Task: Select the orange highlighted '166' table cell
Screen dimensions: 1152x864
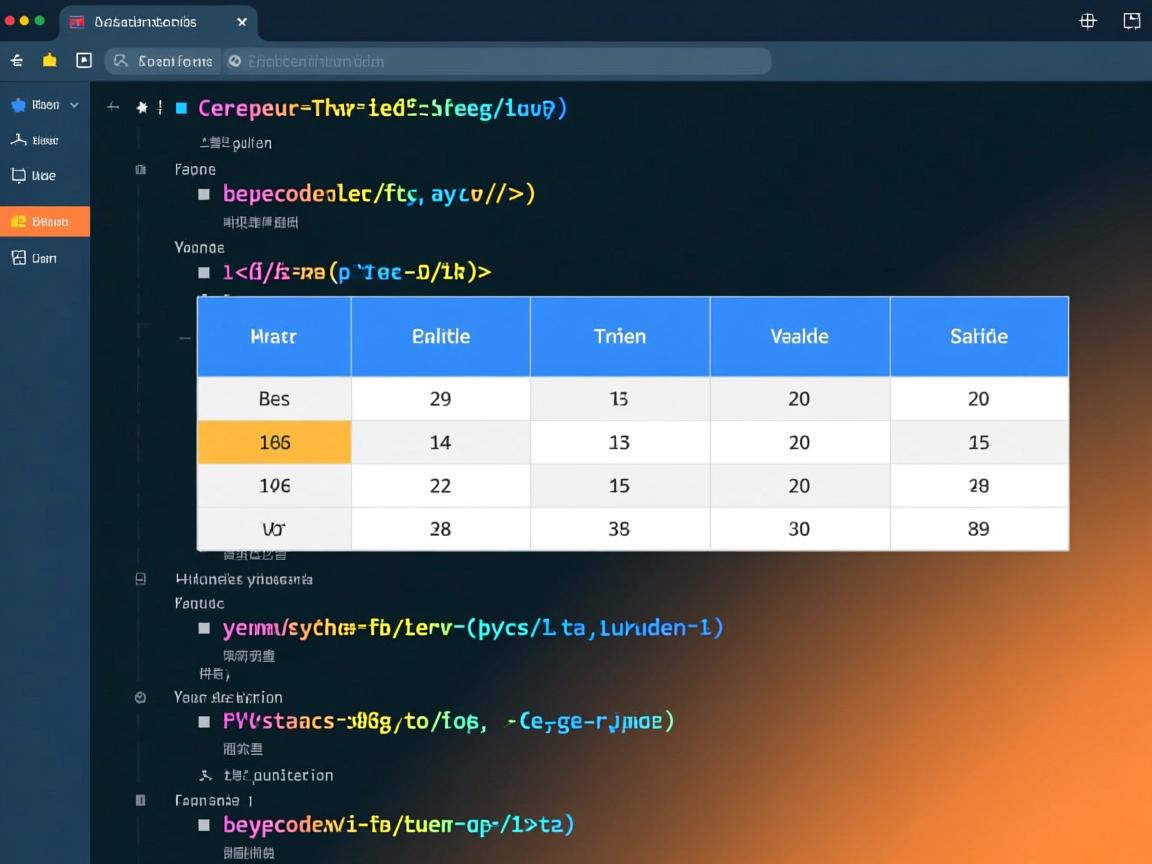Action: [x=274, y=442]
